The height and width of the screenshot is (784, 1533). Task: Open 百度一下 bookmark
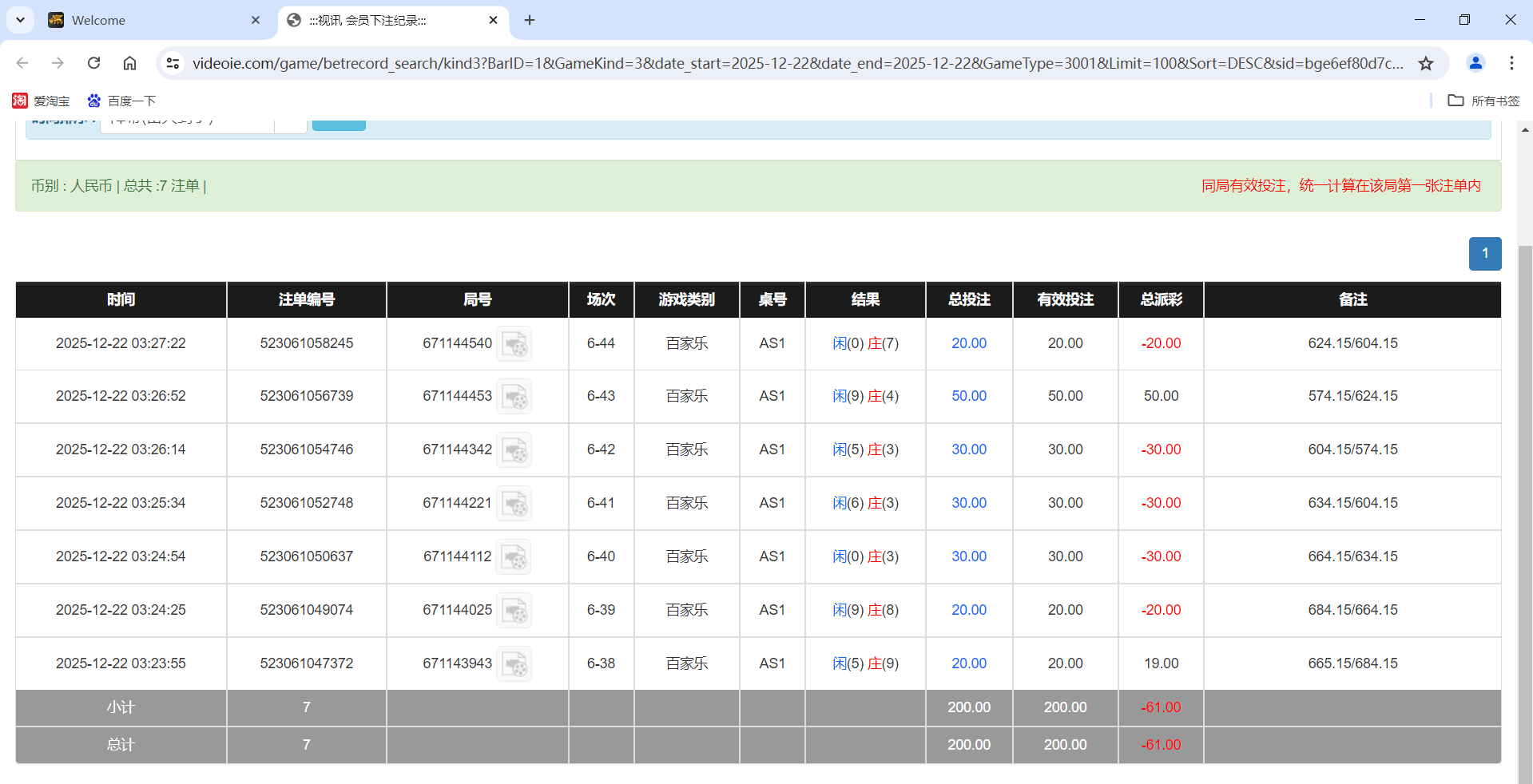pos(121,101)
